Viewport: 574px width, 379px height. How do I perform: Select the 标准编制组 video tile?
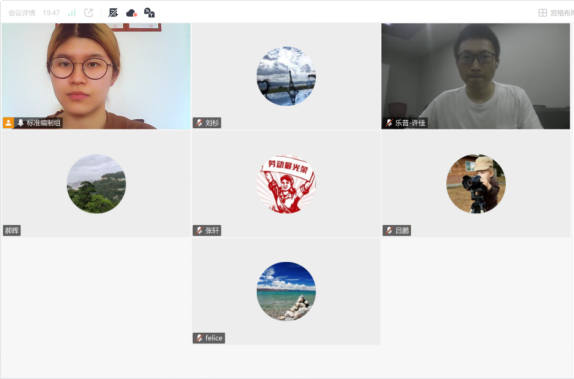point(96,76)
